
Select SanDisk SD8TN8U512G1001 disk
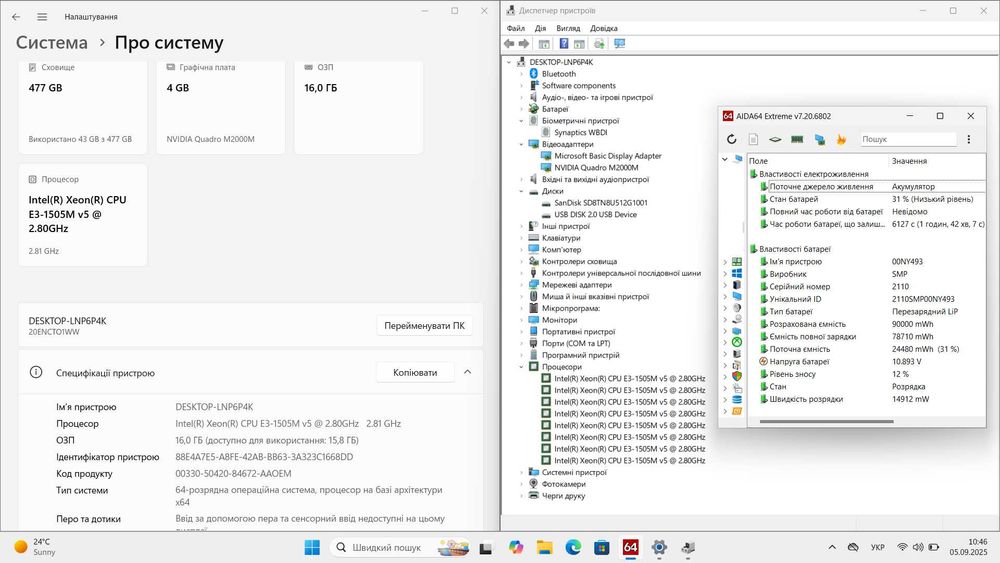coord(600,203)
